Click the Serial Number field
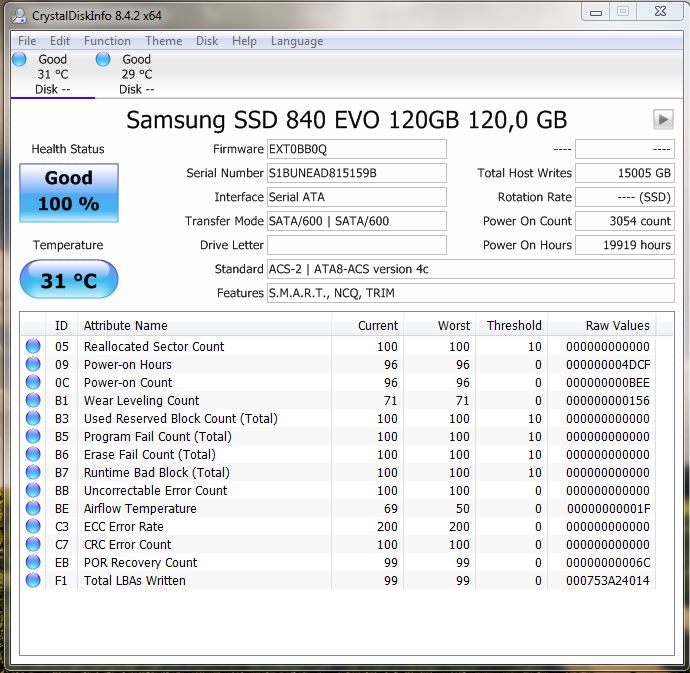Viewport: 690px width, 673px height. tap(357, 173)
